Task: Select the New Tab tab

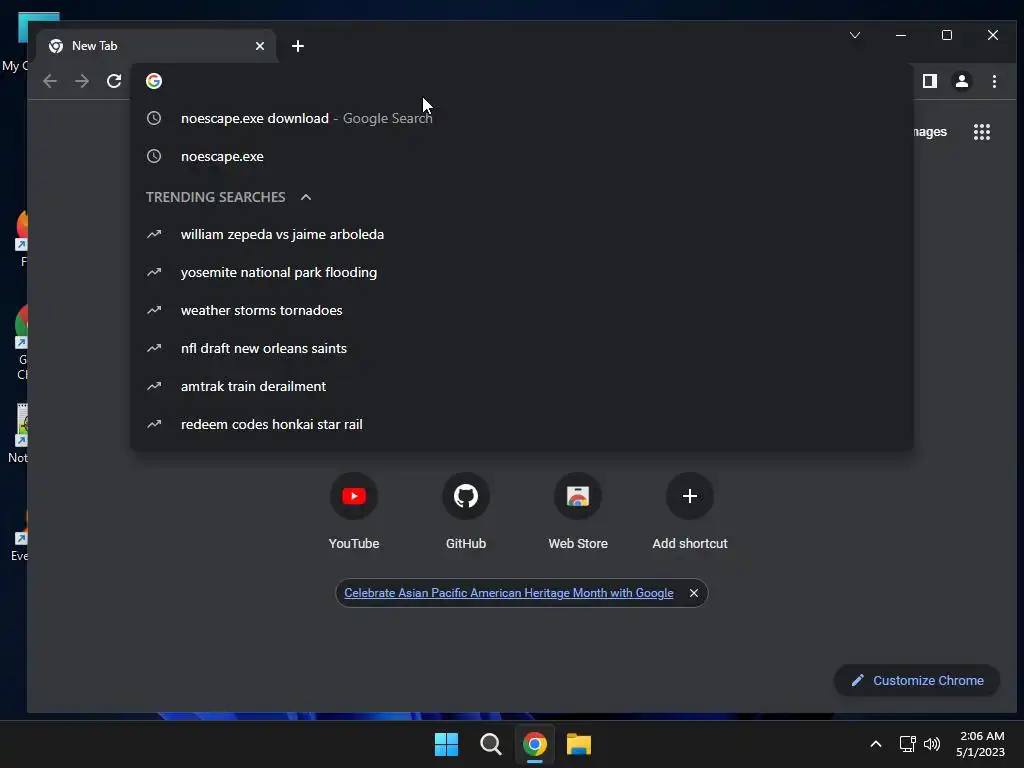Action: pyautogui.click(x=157, y=46)
